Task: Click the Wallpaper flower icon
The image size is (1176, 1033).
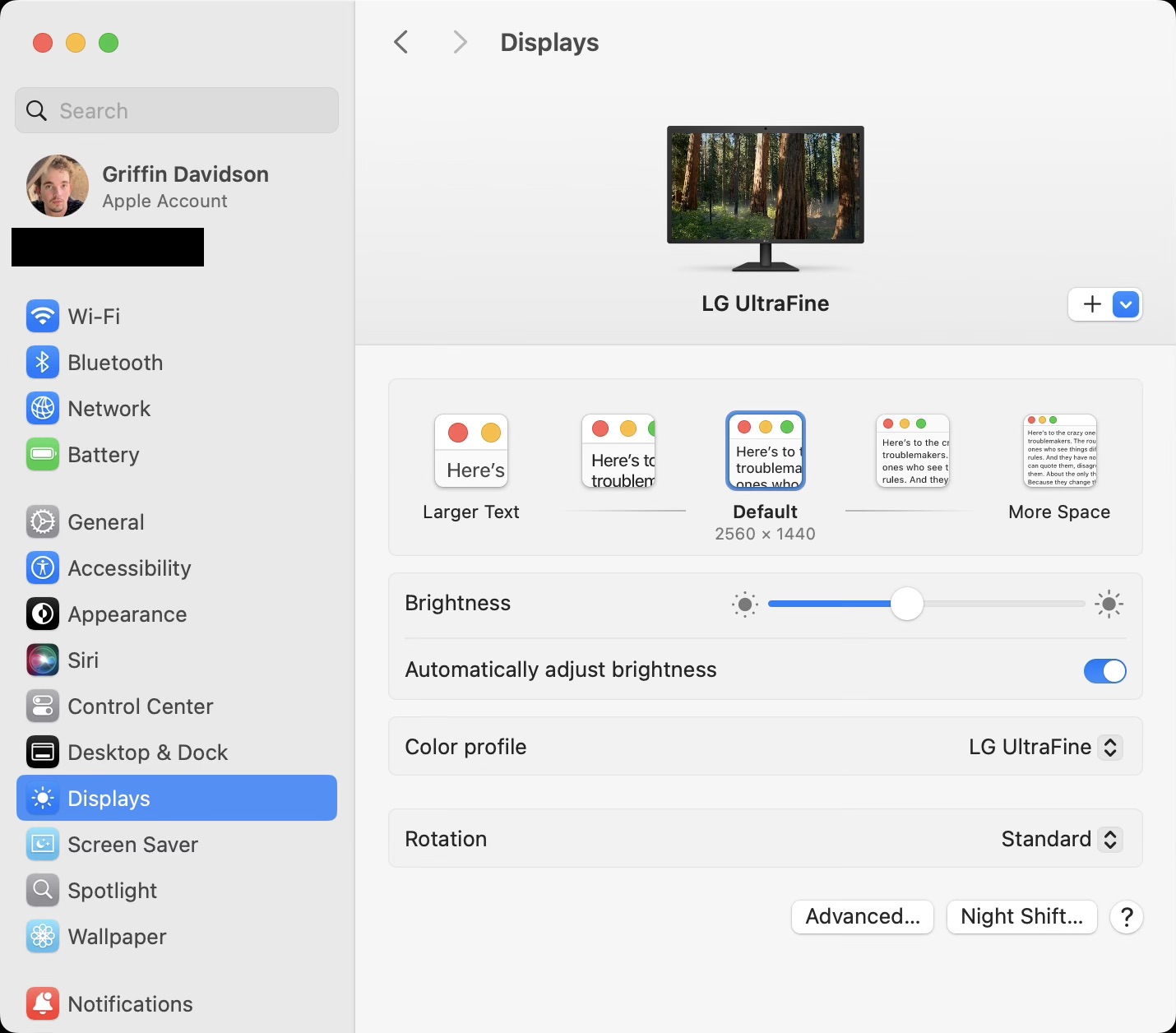Action: 43,937
